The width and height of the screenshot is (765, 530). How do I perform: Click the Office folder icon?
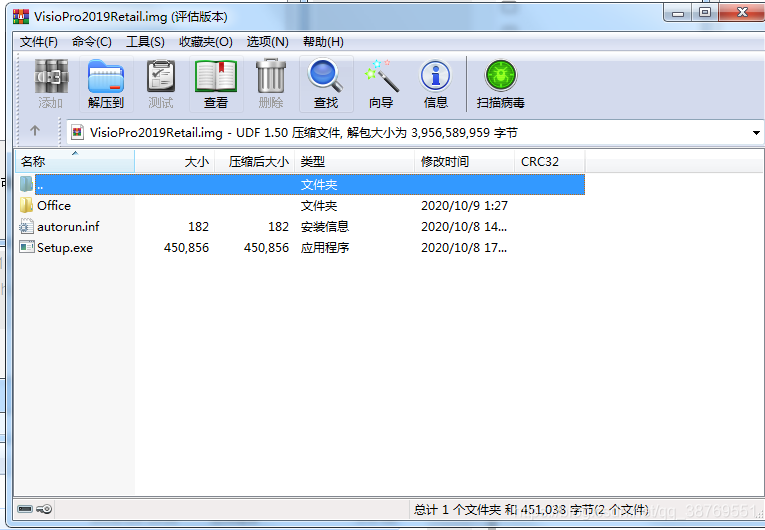coord(26,205)
